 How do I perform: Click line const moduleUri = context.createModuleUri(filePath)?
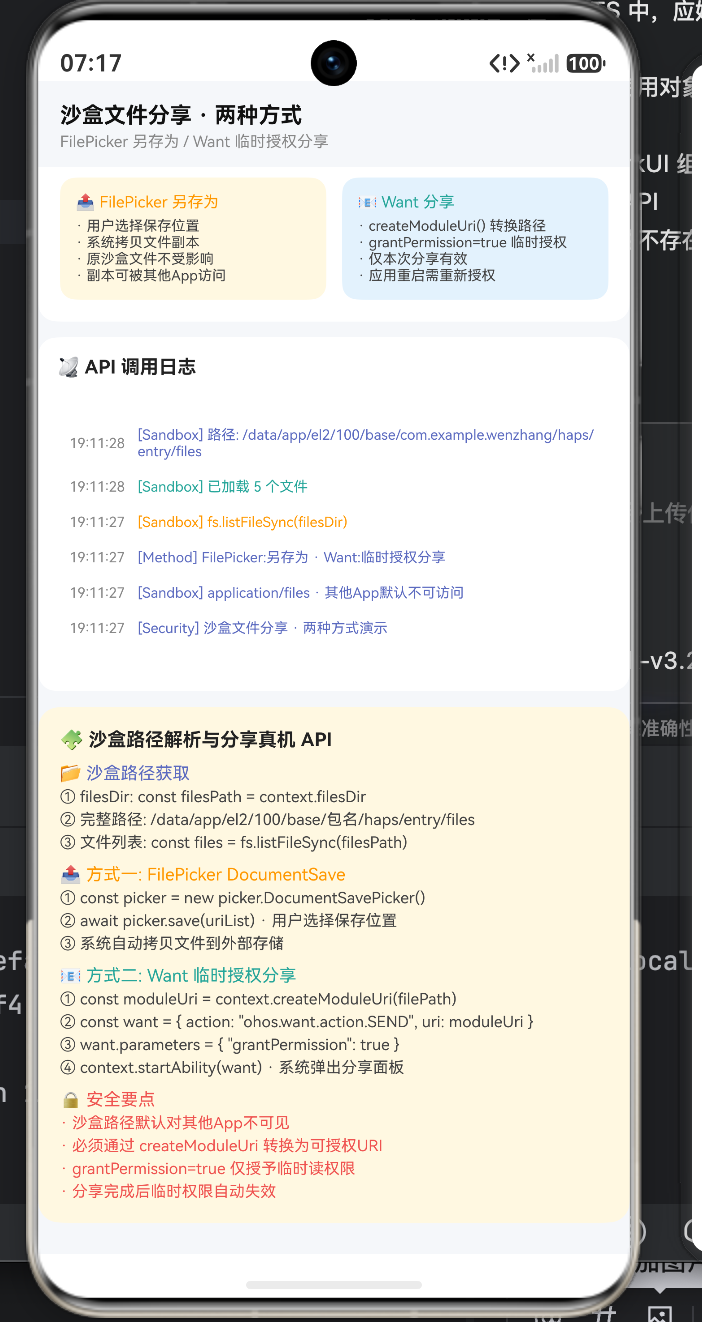pyautogui.click(x=259, y=999)
